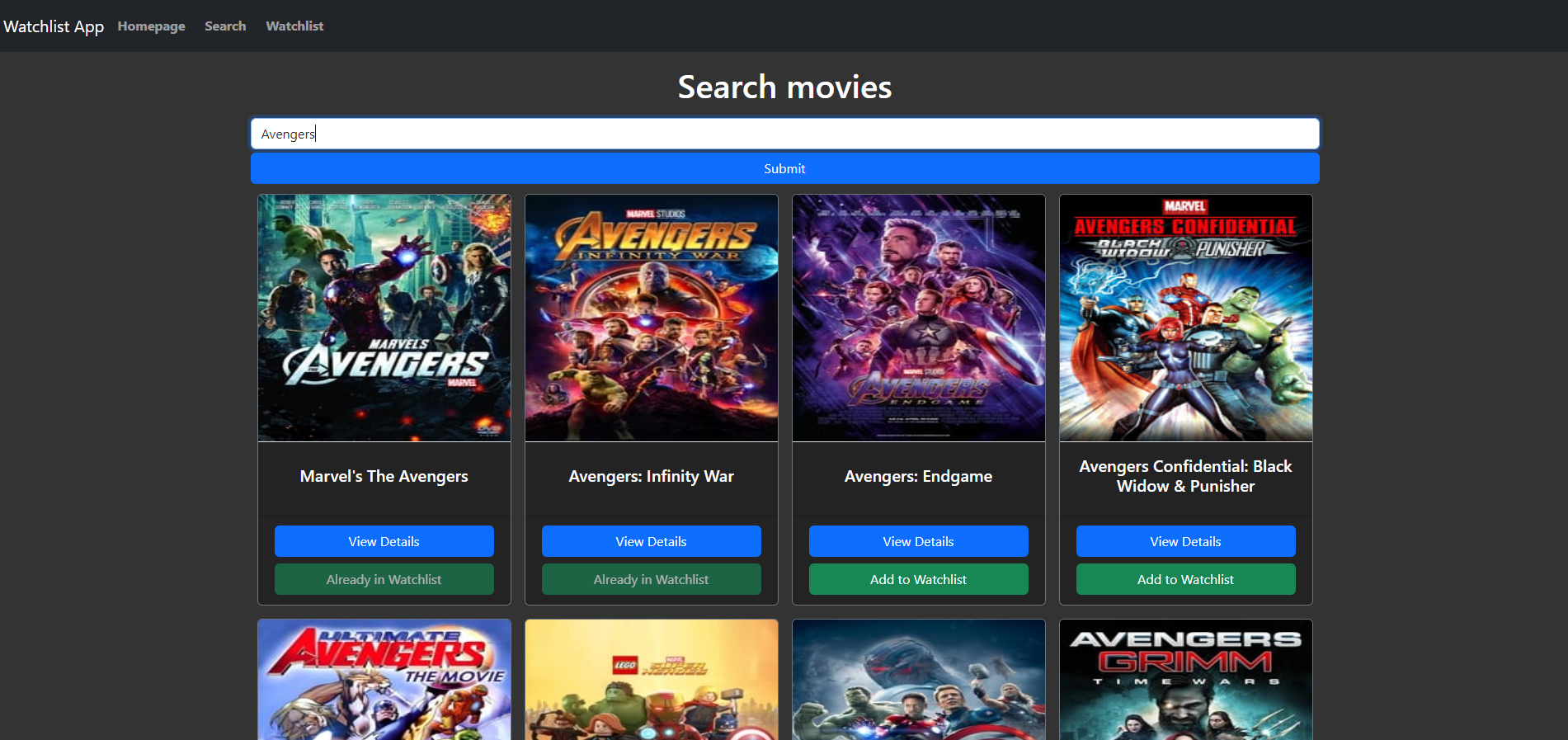
Task: Click Avengers: Endgame poster
Action: point(919,318)
